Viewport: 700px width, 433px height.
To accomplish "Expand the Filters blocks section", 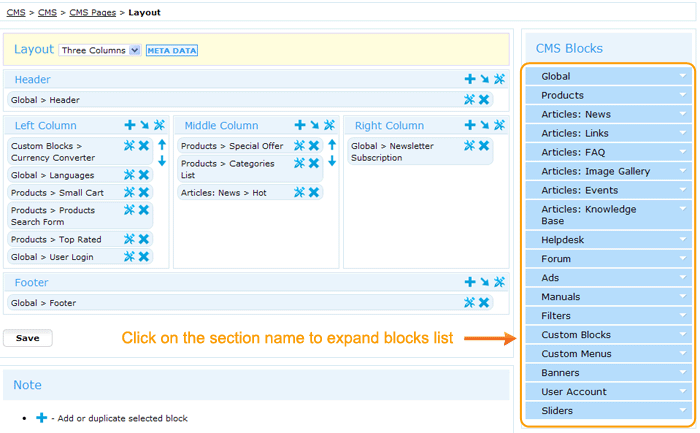I will click(x=608, y=316).
